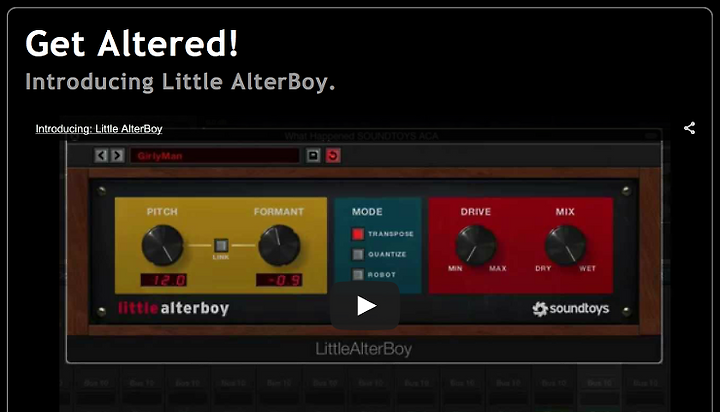
Task: Click the soundtoys logo
Action: tap(571, 309)
